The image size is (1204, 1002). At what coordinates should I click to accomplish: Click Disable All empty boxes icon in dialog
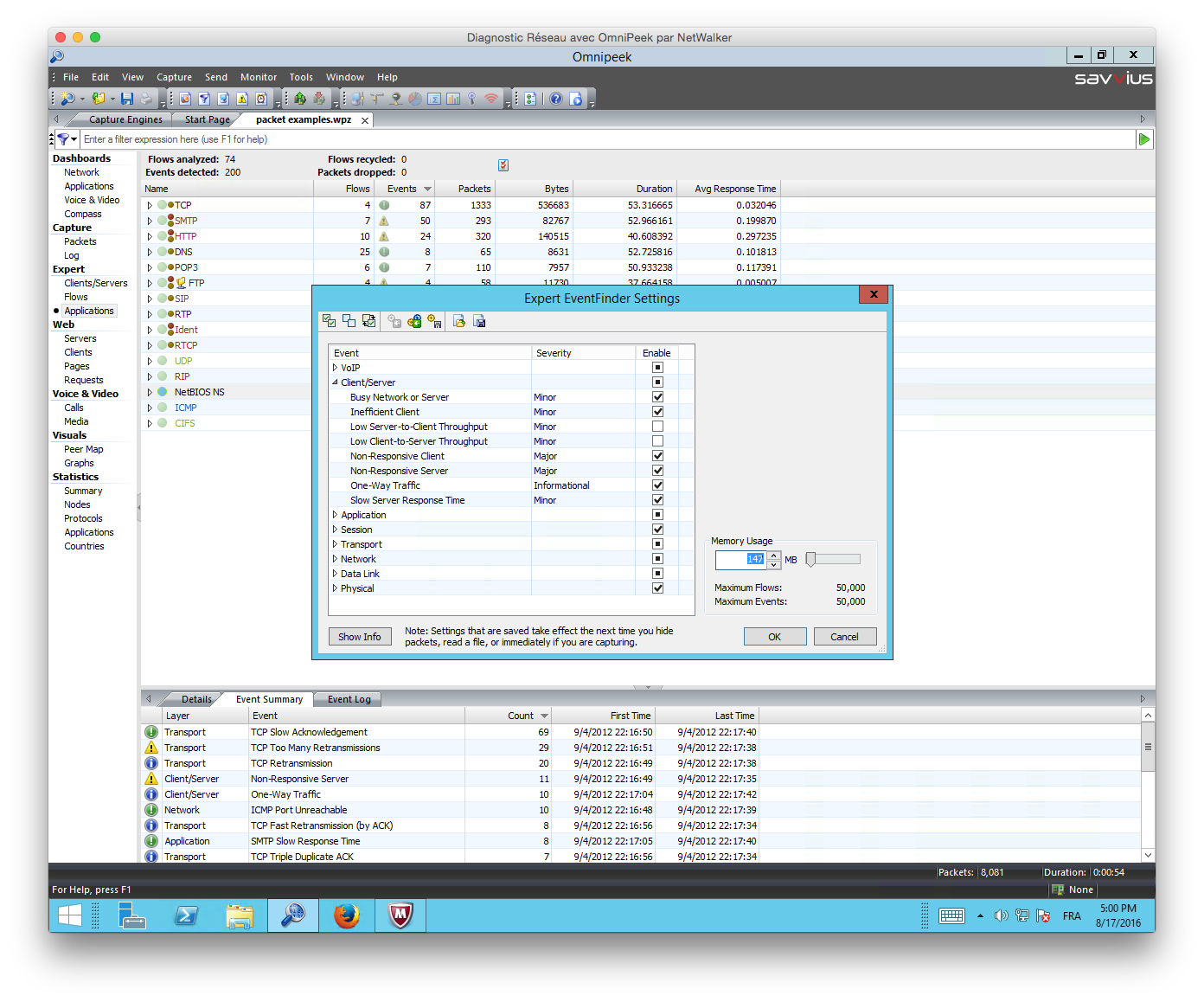[x=349, y=321]
